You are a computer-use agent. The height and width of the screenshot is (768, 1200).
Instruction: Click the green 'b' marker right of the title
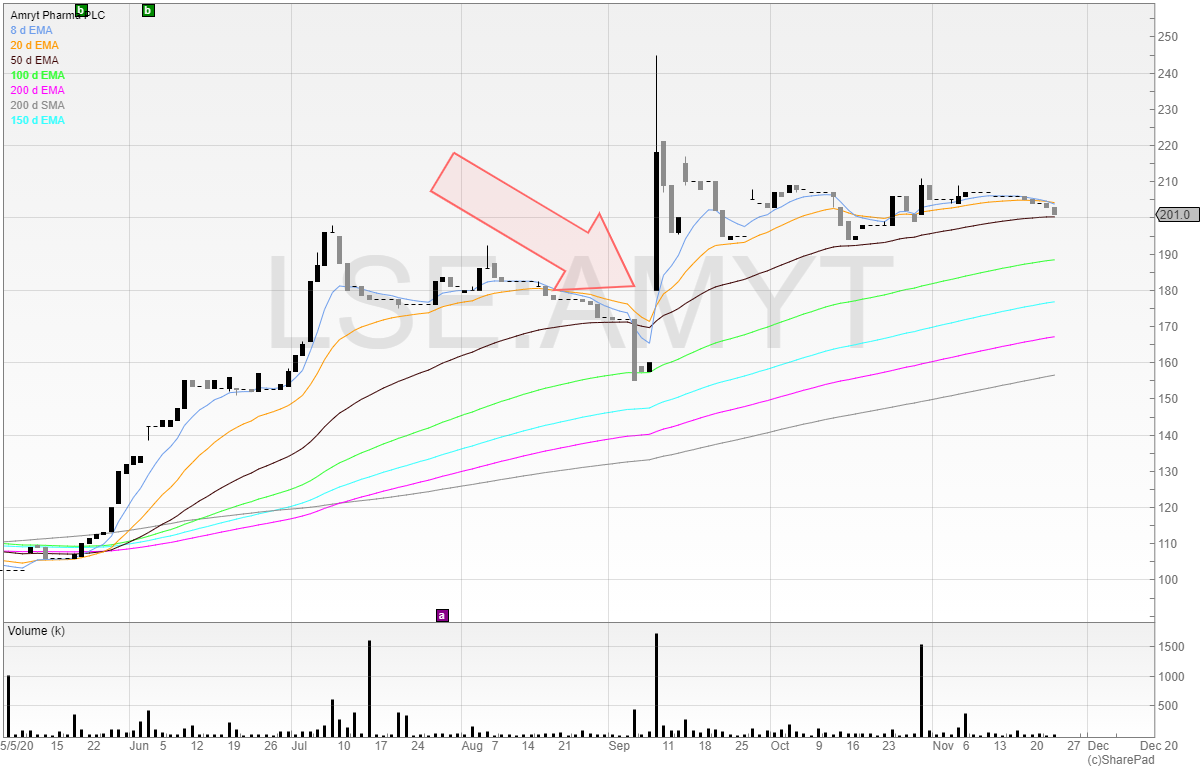148,10
